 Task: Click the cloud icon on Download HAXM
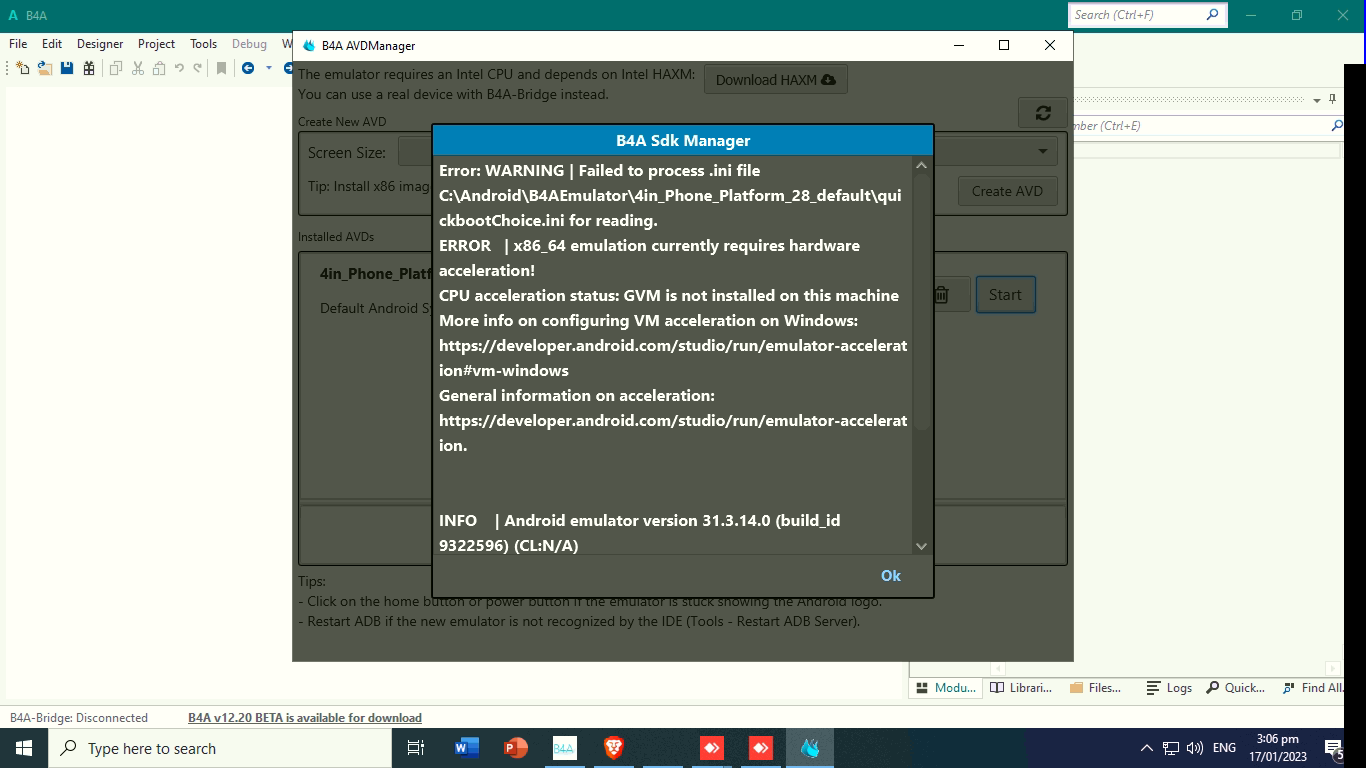click(x=828, y=80)
